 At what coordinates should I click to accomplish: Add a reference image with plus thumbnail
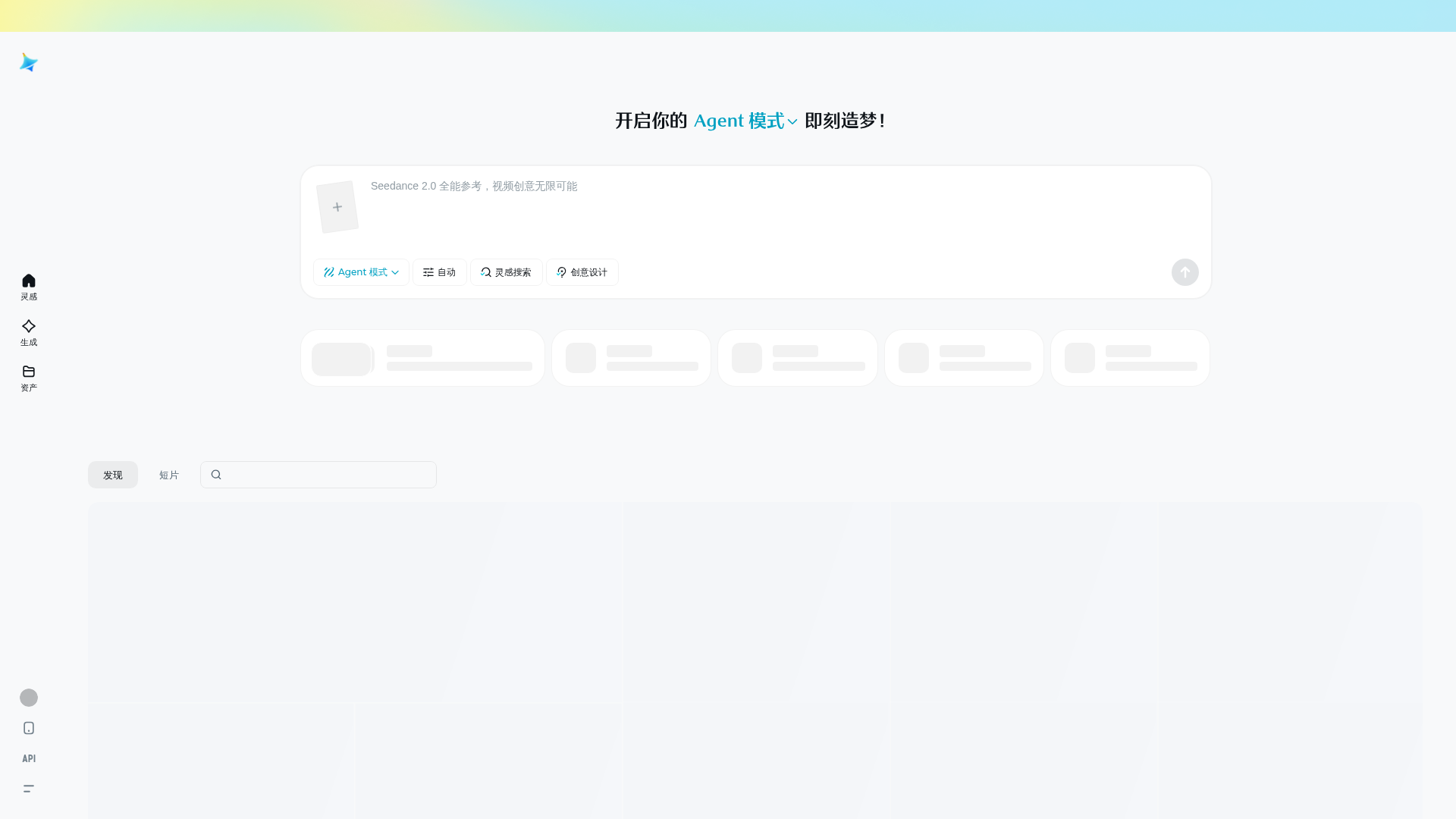(x=337, y=207)
